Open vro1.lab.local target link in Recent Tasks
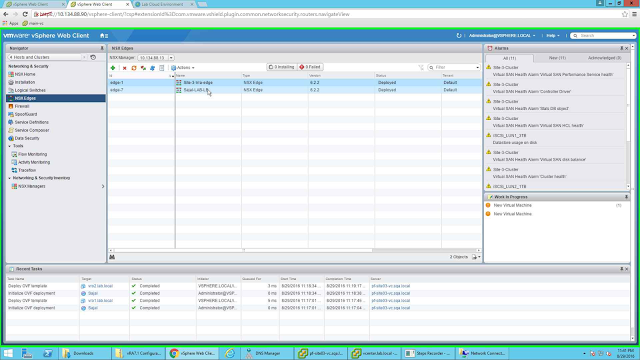640x360 pixels. point(100,301)
